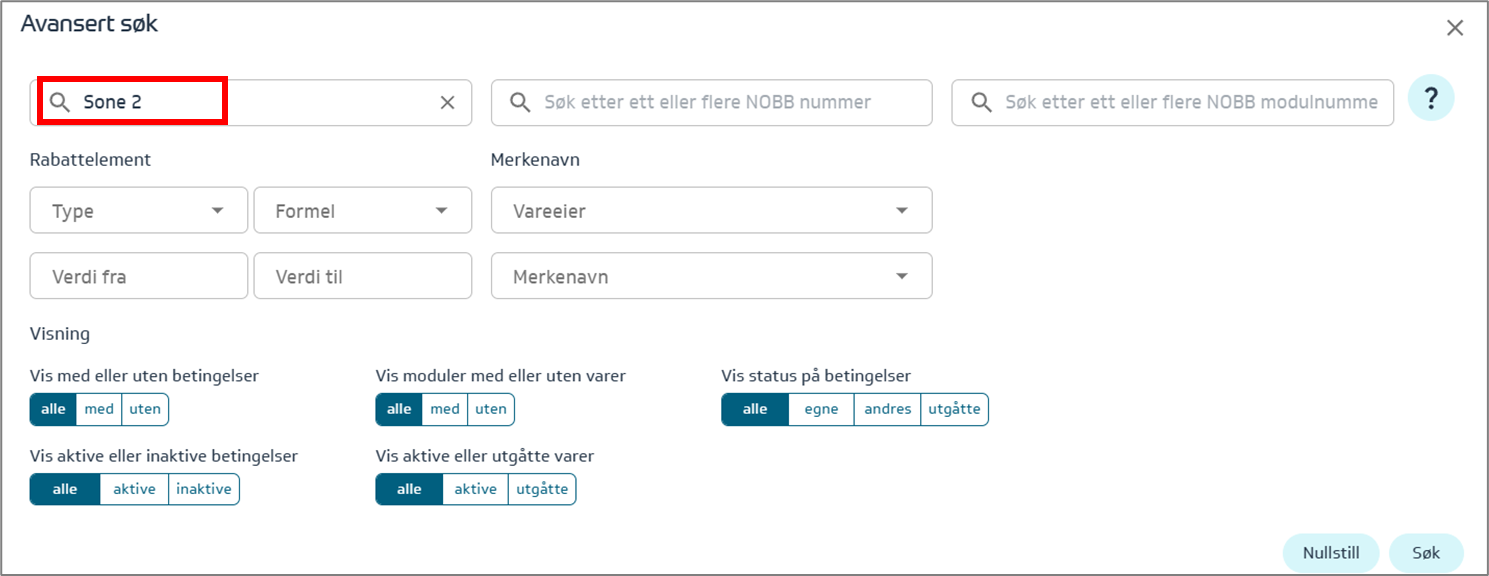Screen dimensions: 1489x576
Task: Select 'med' under Vis med eller uten betingelser
Action: 99,409
